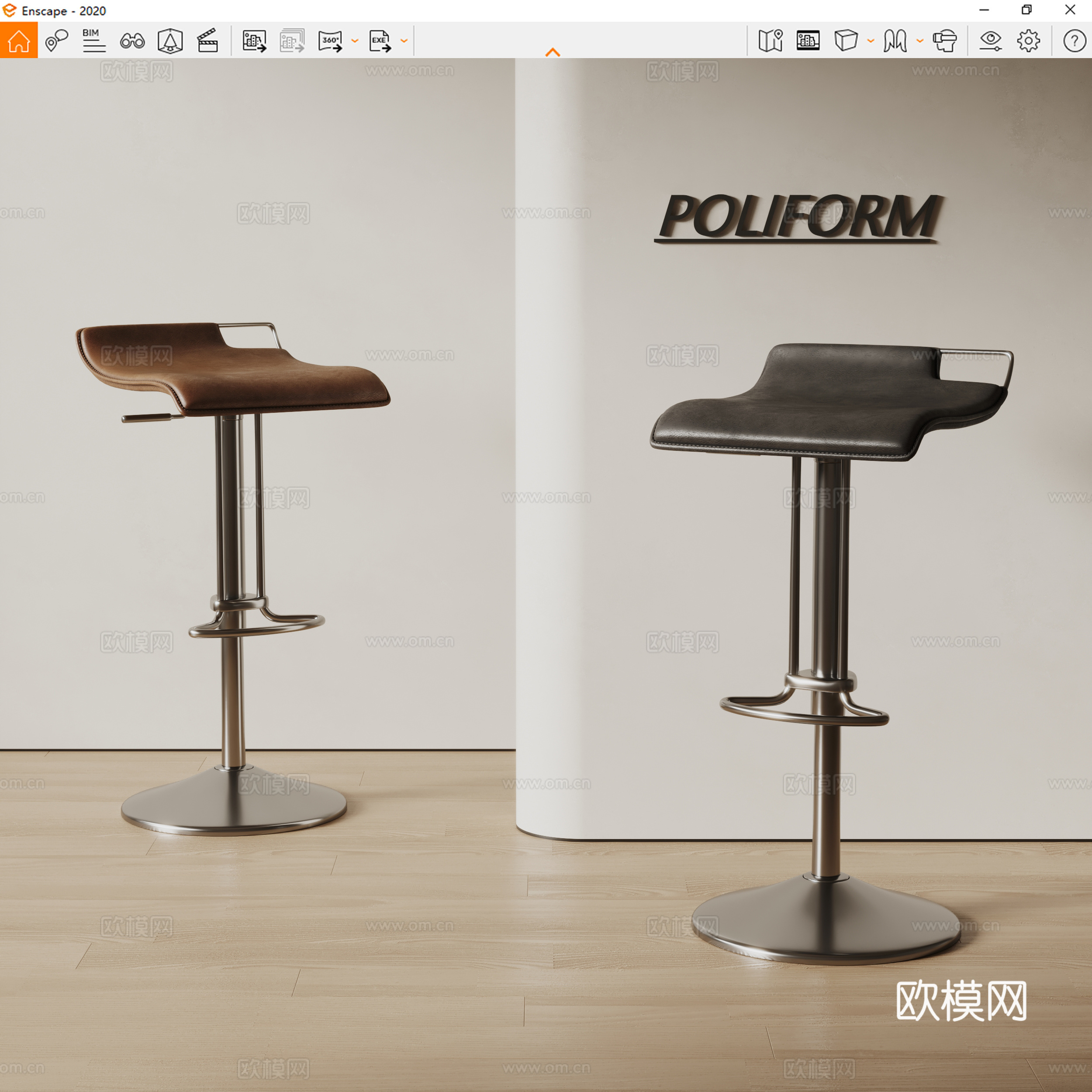Open the Help question mark
This screenshot has width=1092, height=1092.
[x=1070, y=40]
